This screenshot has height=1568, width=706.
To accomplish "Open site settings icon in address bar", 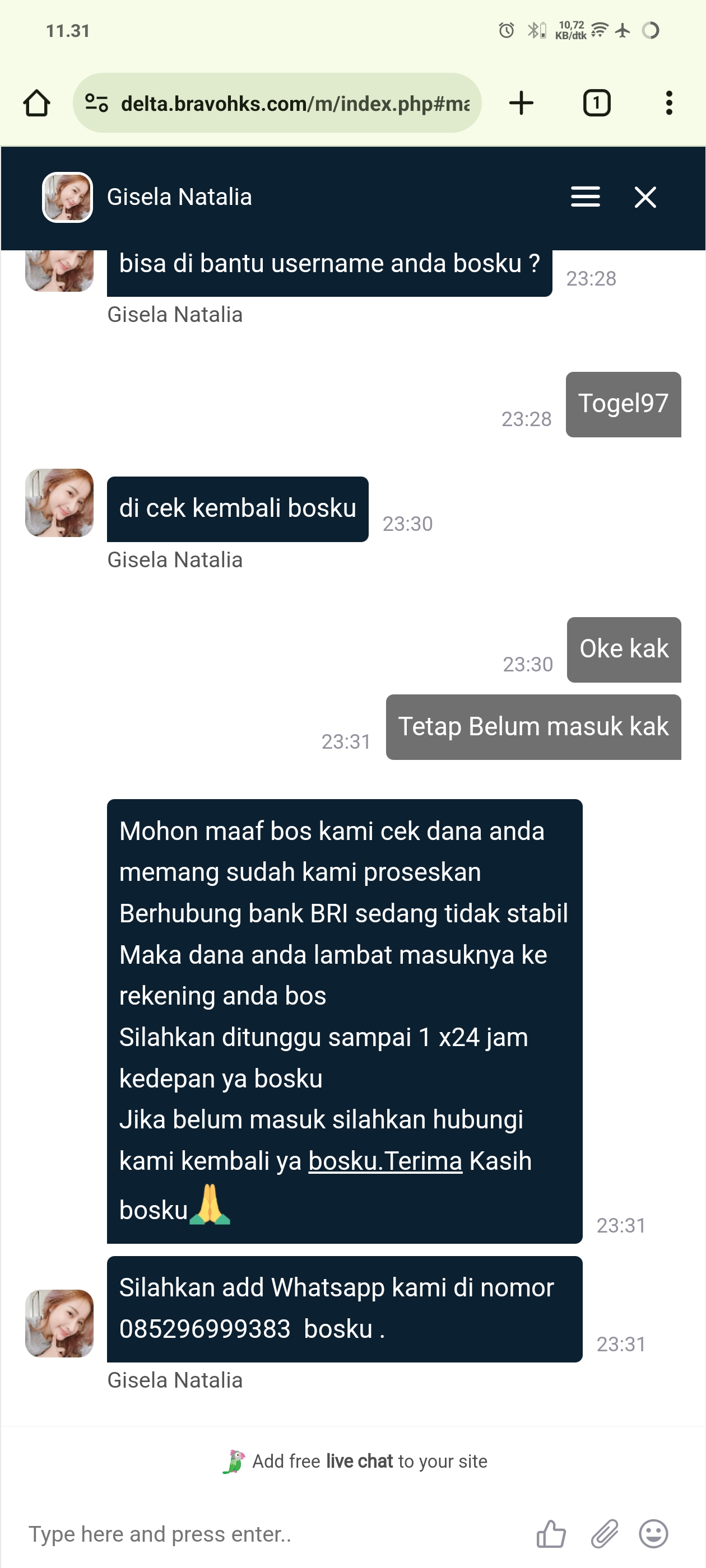I will [x=96, y=103].
